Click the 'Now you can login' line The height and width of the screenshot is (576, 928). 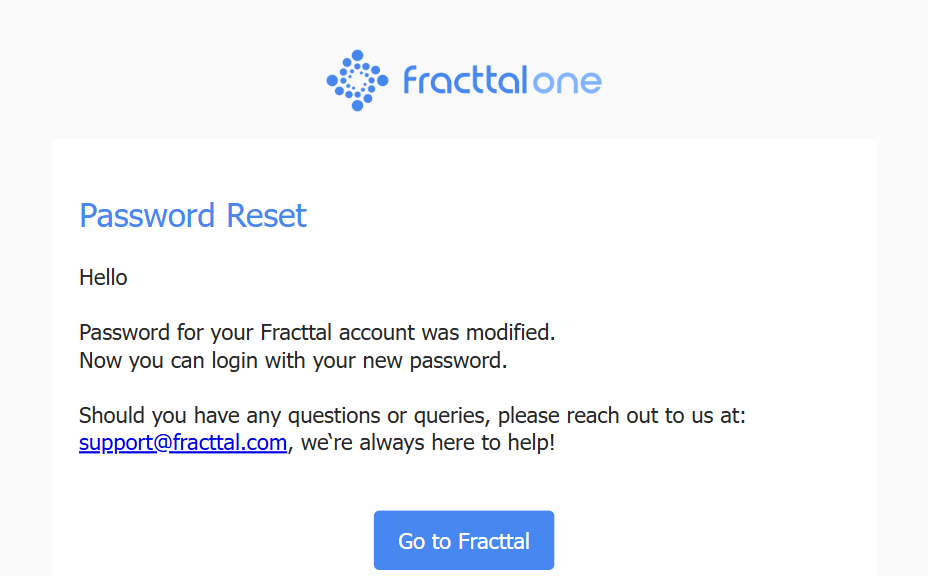coord(294,361)
